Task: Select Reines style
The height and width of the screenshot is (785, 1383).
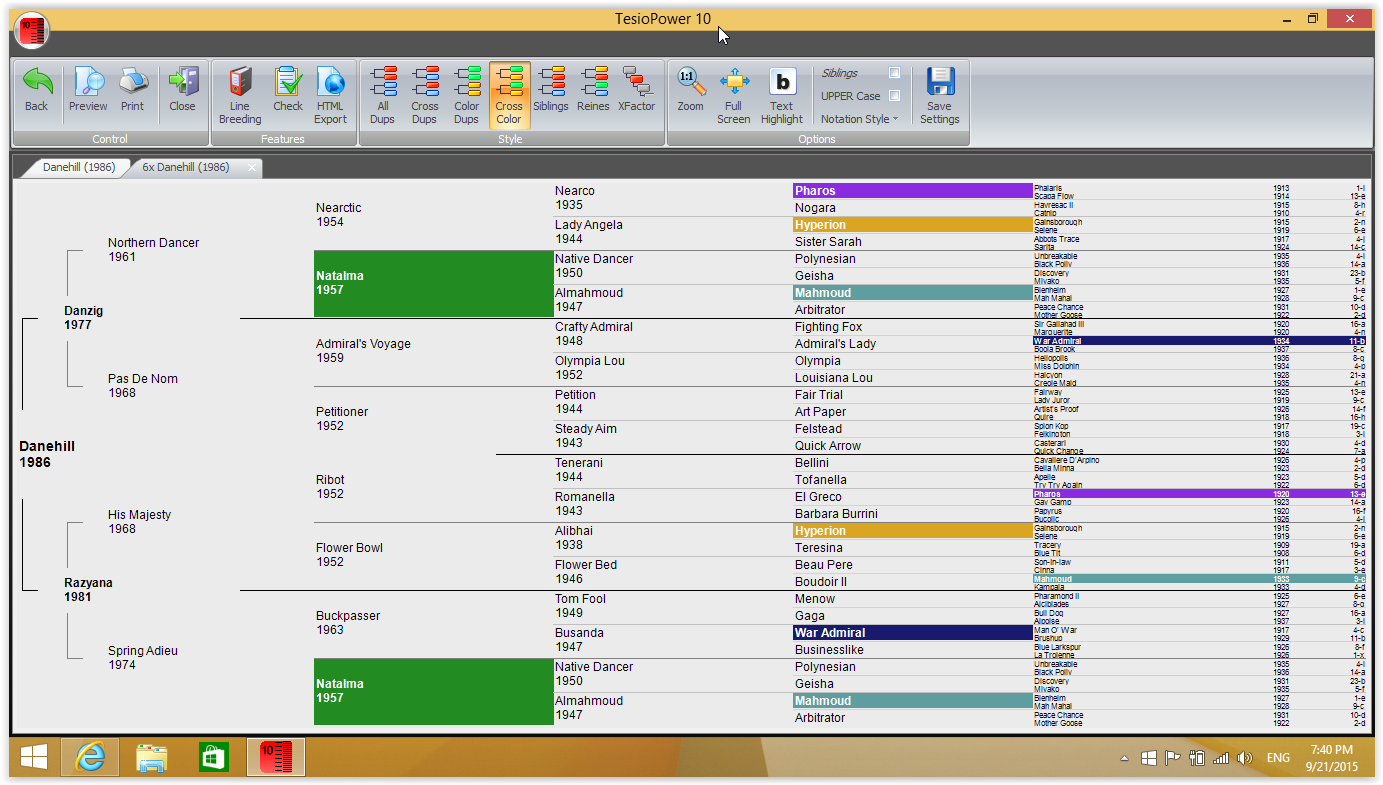Action: pos(593,91)
